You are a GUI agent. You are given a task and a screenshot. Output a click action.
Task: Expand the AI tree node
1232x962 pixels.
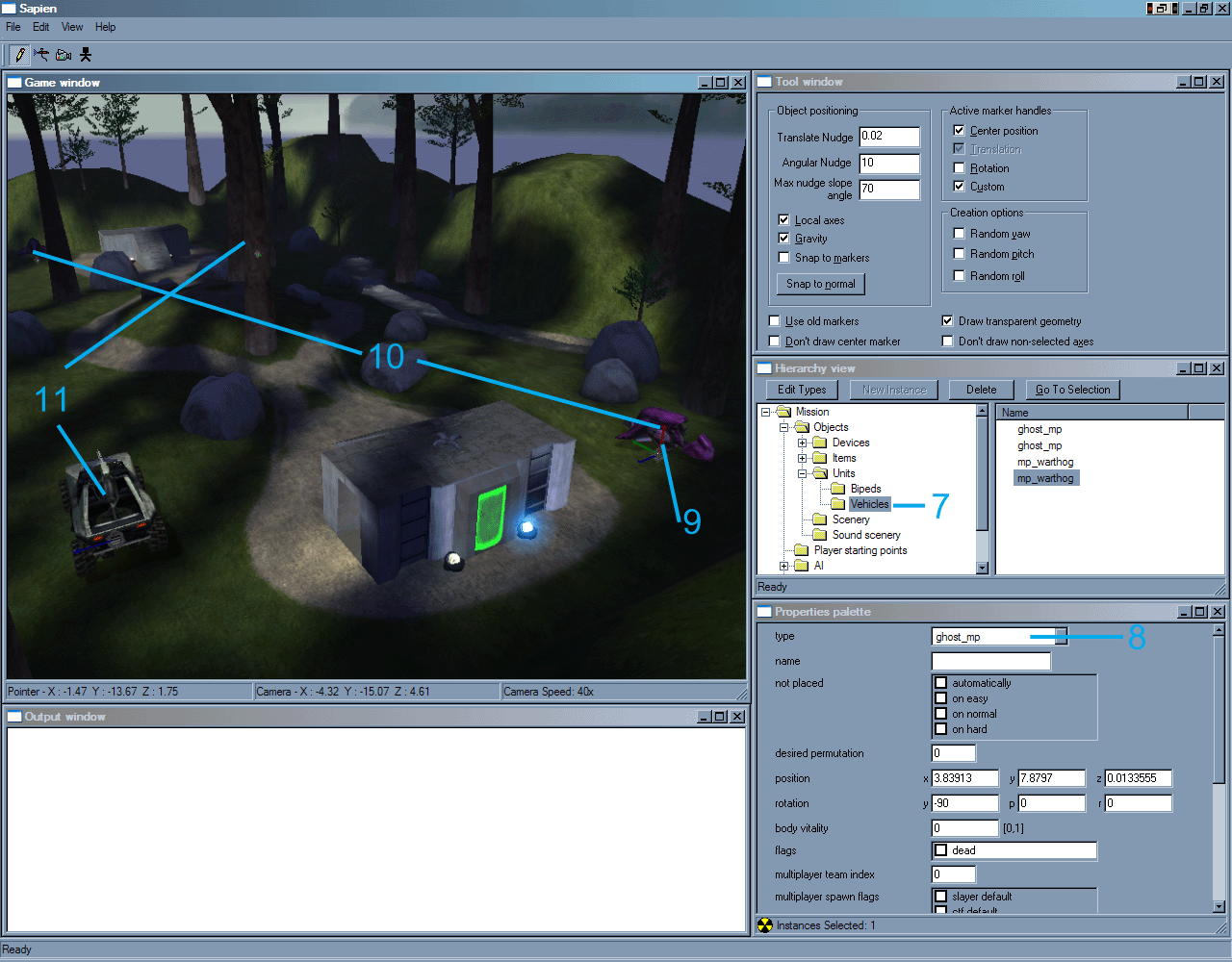click(x=783, y=566)
